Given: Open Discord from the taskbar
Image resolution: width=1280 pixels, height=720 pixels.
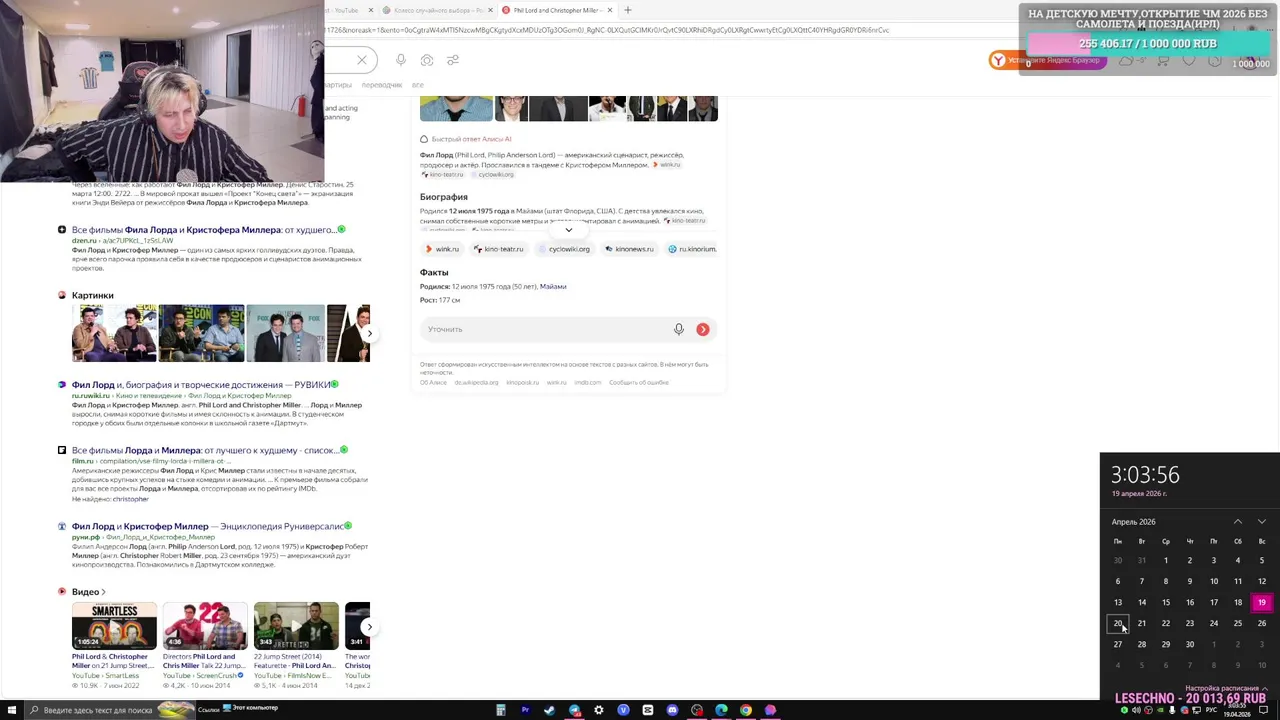Looking at the screenshot, I should [672, 710].
